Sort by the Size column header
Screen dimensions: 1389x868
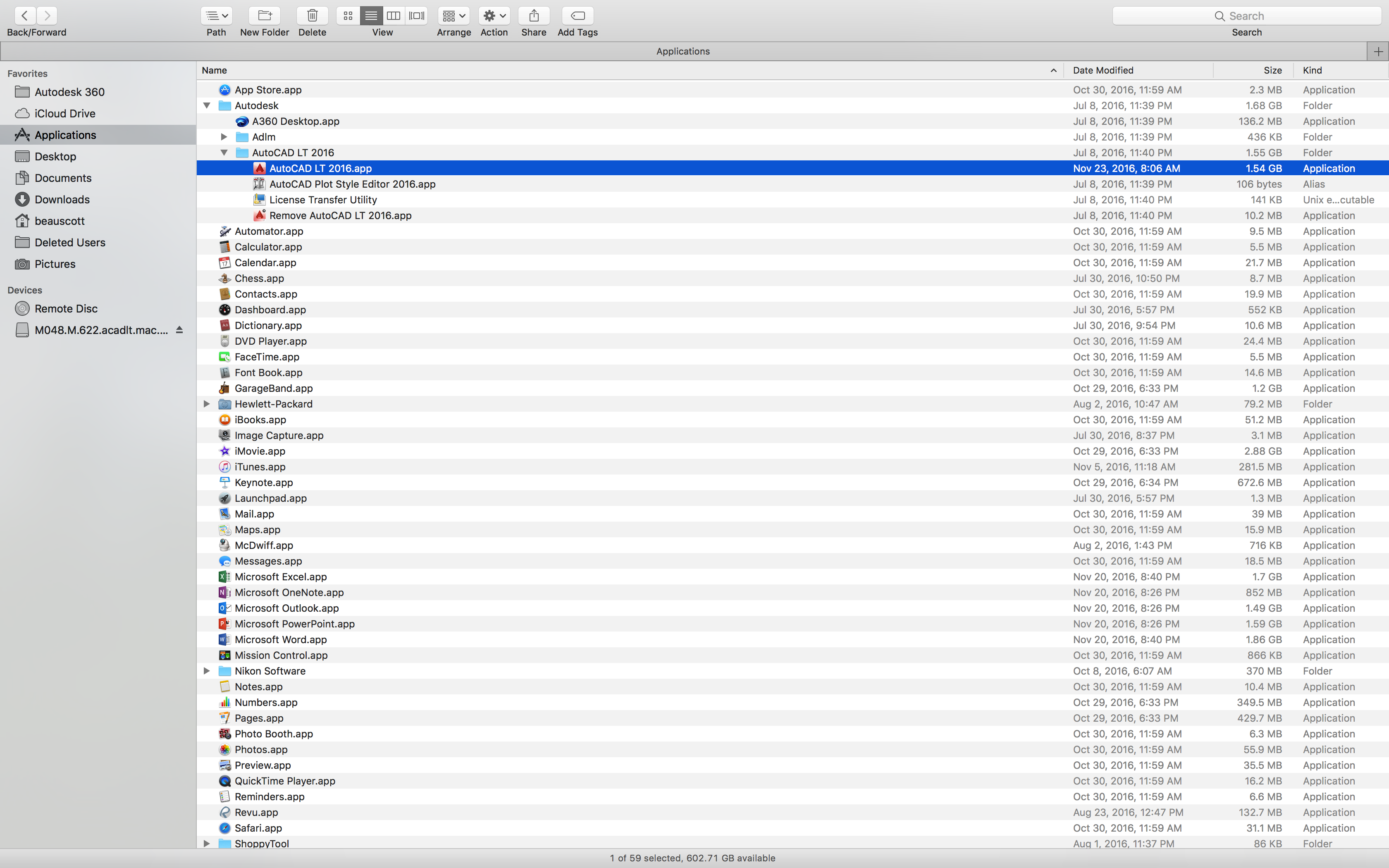[x=1253, y=70]
